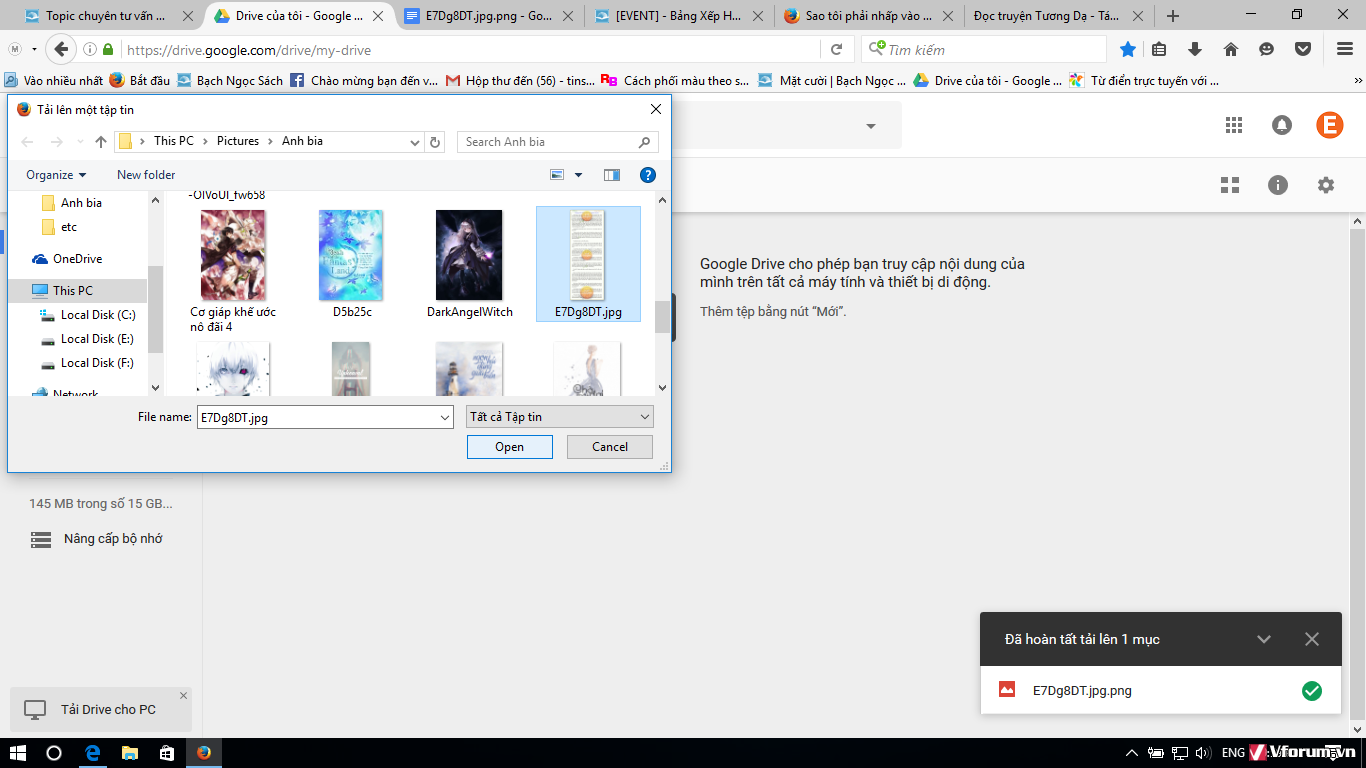Click the Open button
Screen dimensions: 1366x768
coord(509,447)
